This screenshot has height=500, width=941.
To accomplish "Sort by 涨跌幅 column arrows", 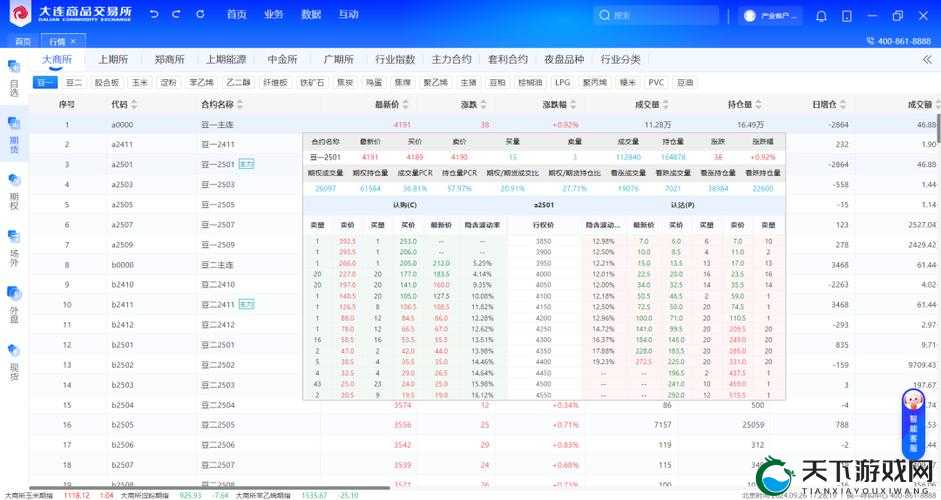I will pyautogui.click(x=573, y=104).
